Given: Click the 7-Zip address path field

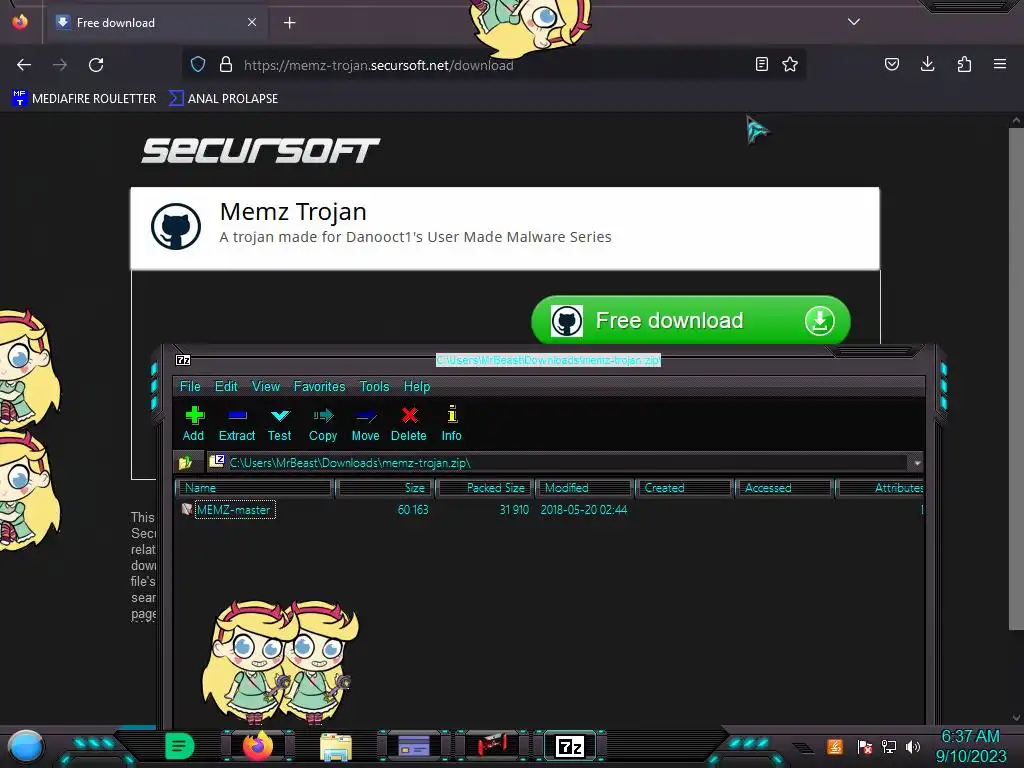Looking at the screenshot, I should [557, 463].
